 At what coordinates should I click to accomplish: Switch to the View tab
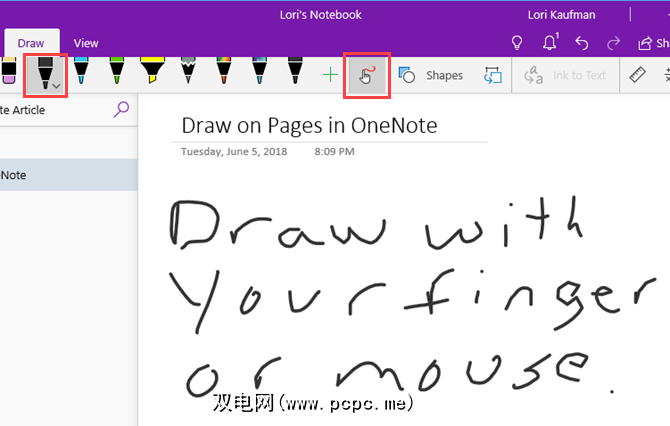tap(86, 43)
